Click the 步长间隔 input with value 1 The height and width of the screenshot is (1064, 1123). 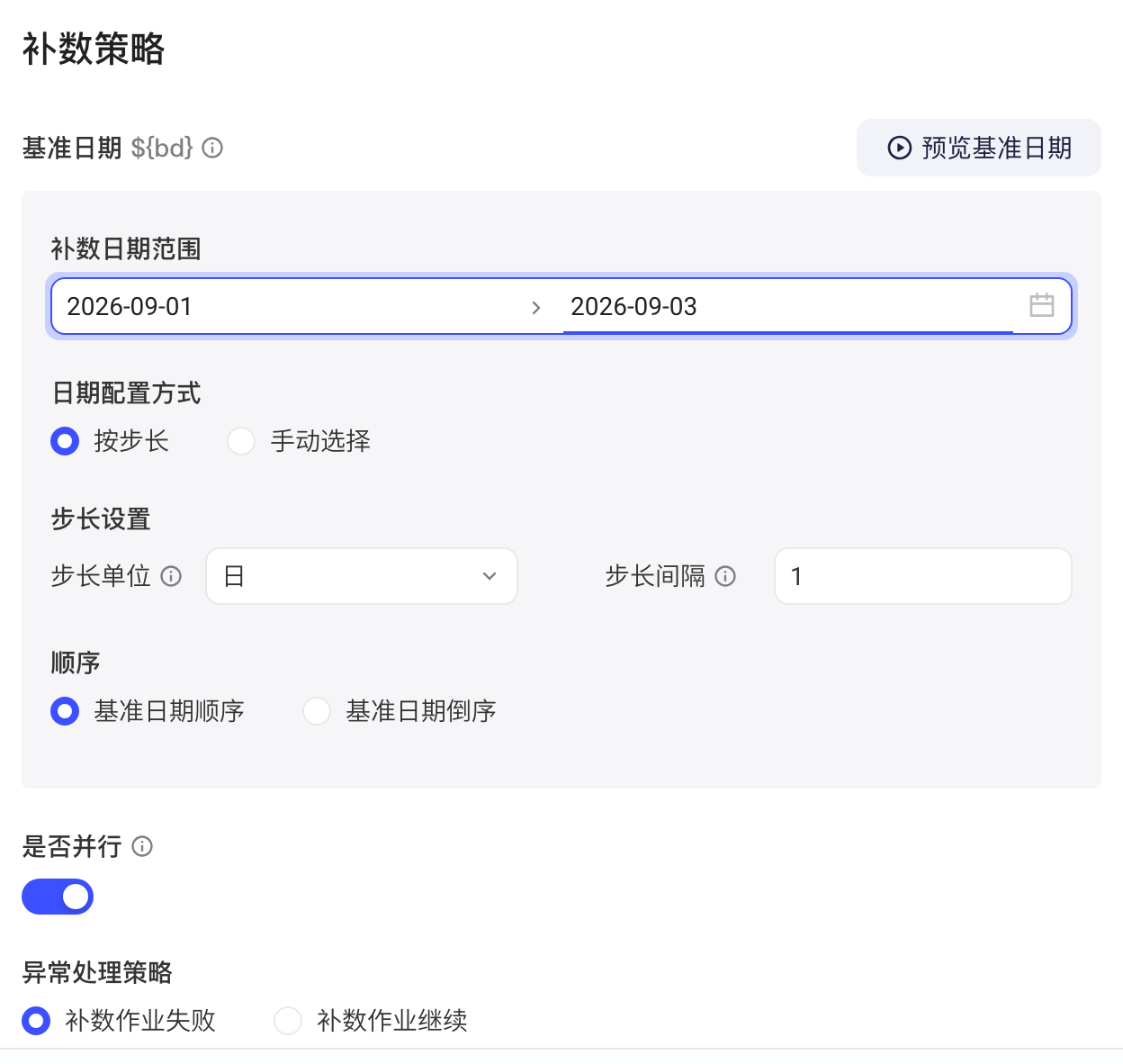pyautogui.click(x=923, y=576)
